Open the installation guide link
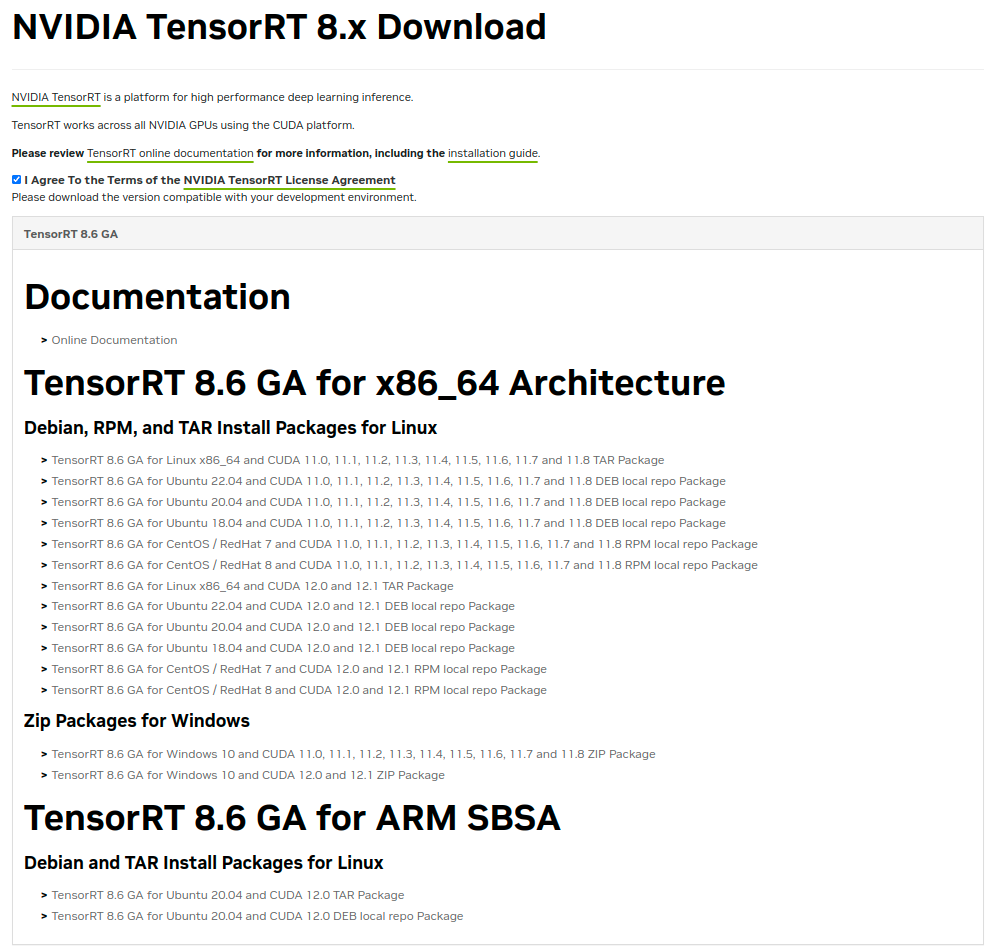 coord(493,153)
